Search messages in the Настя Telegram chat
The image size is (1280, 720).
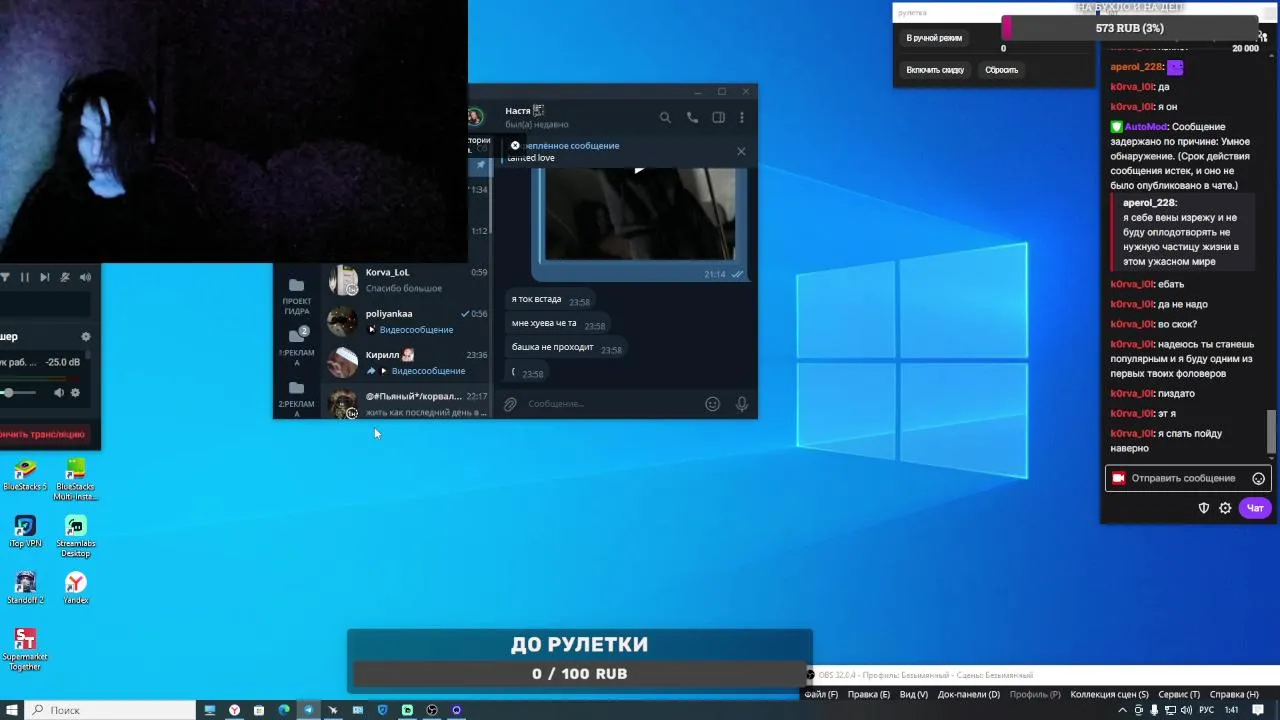(x=665, y=117)
